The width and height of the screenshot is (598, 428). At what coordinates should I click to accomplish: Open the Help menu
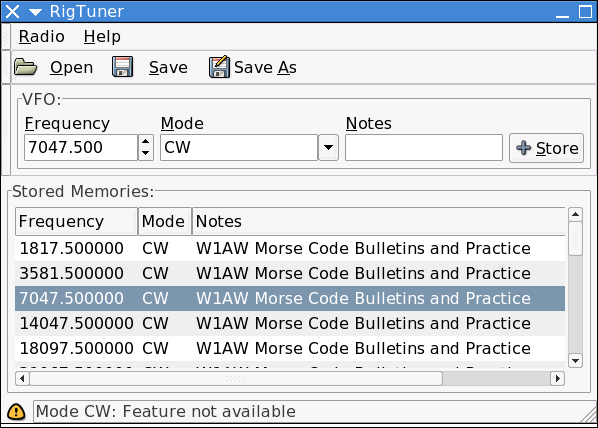[x=102, y=37]
